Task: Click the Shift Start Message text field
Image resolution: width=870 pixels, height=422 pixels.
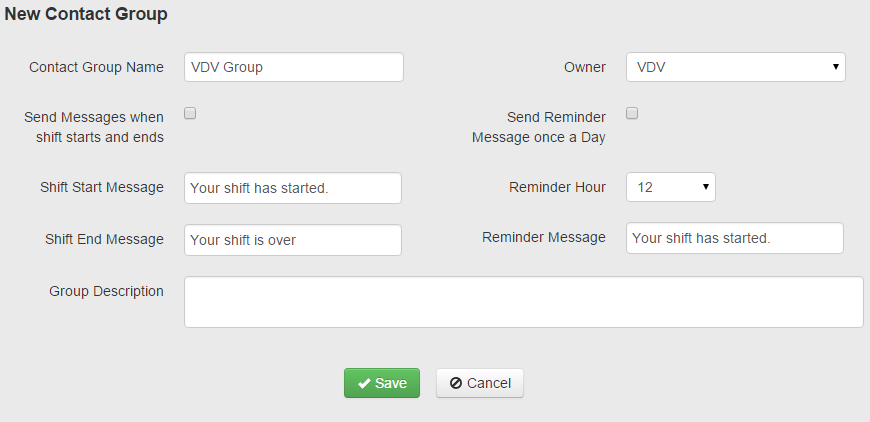Action: 293,188
